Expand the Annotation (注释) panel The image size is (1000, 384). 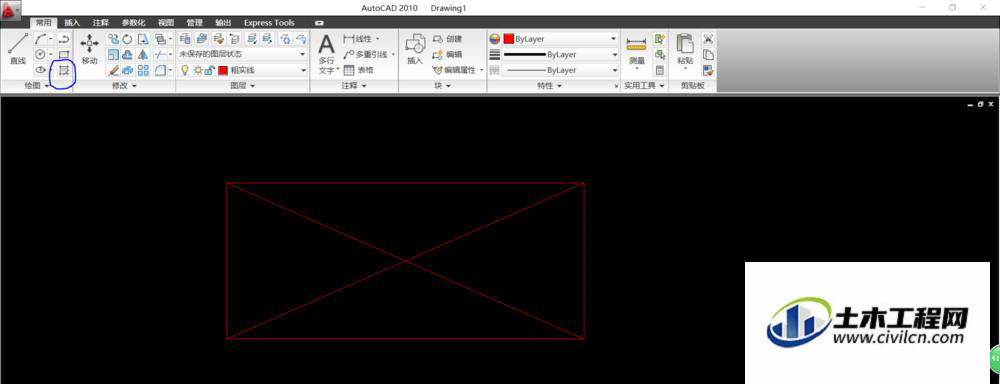354,85
